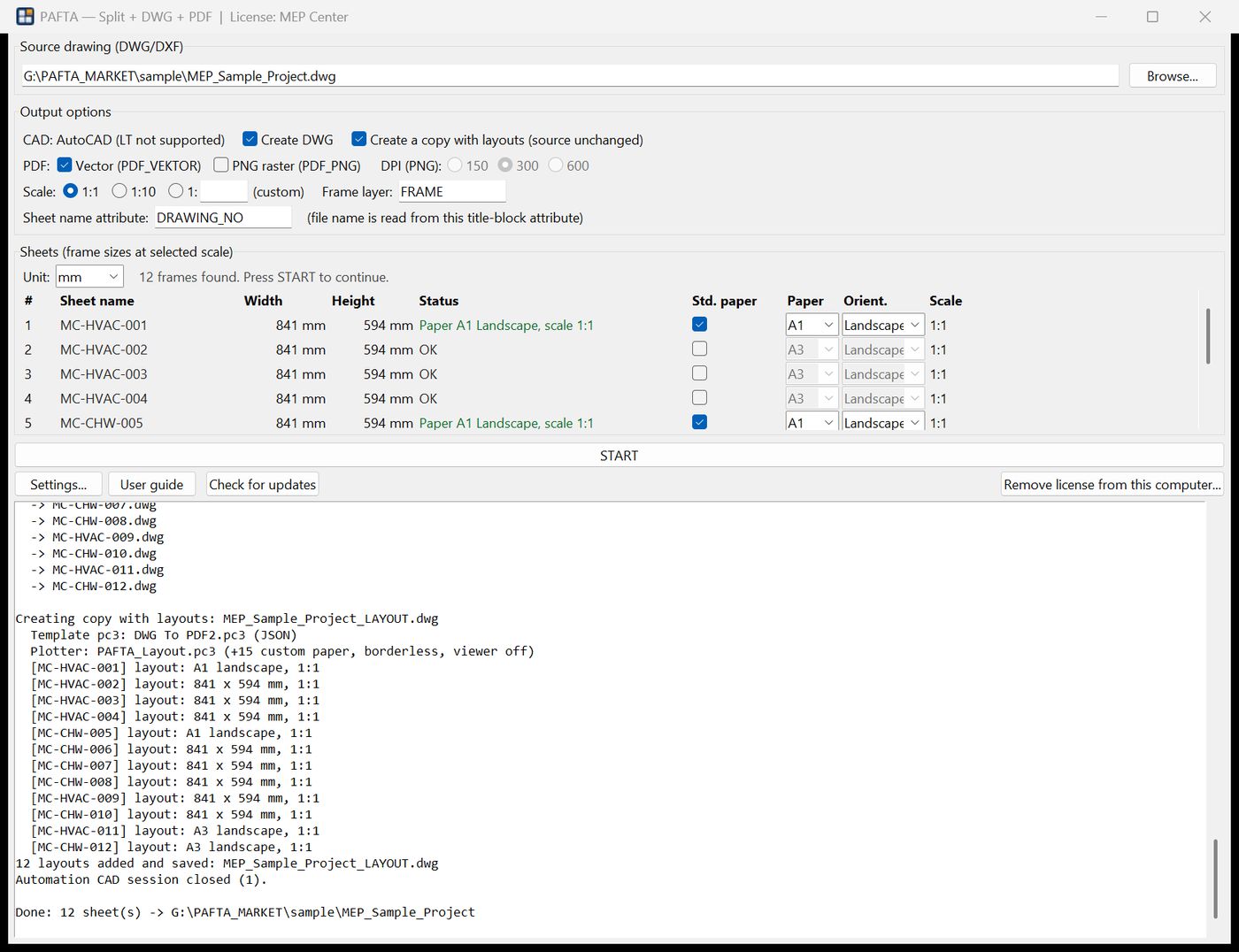Uncheck Std. paper for MC-HVAC-001
The height and width of the screenshot is (952, 1239).
pos(699,325)
